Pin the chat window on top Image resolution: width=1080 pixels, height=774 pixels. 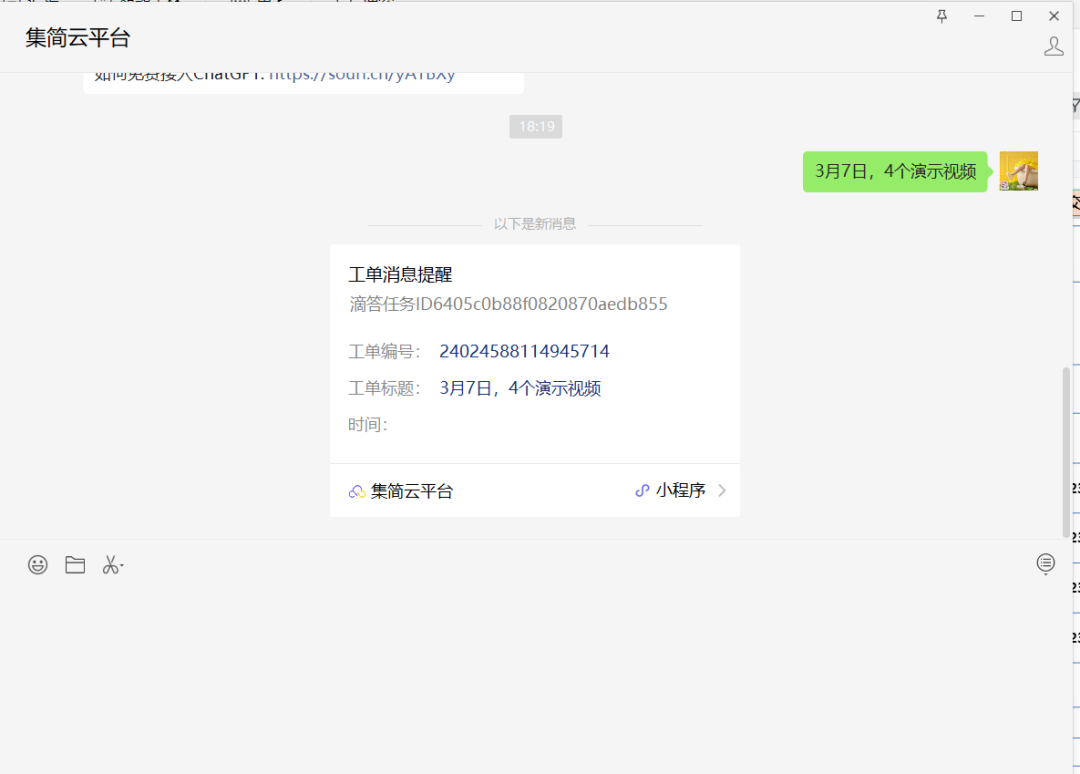(942, 16)
